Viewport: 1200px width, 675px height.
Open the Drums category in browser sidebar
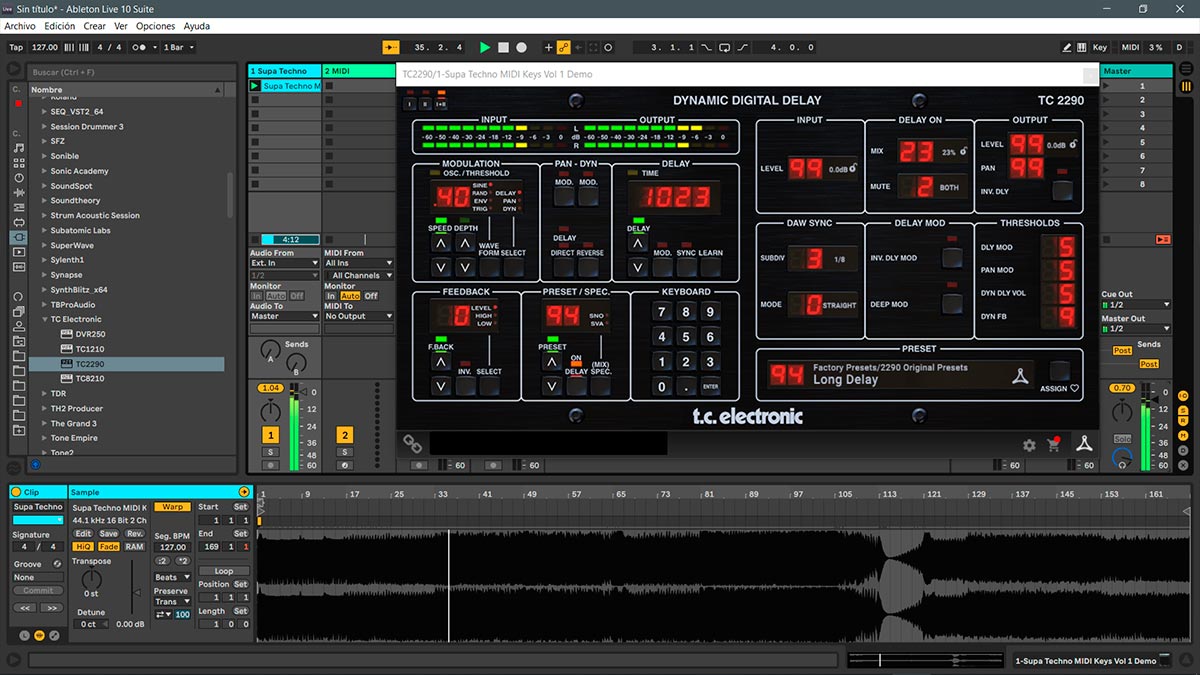click(18, 163)
